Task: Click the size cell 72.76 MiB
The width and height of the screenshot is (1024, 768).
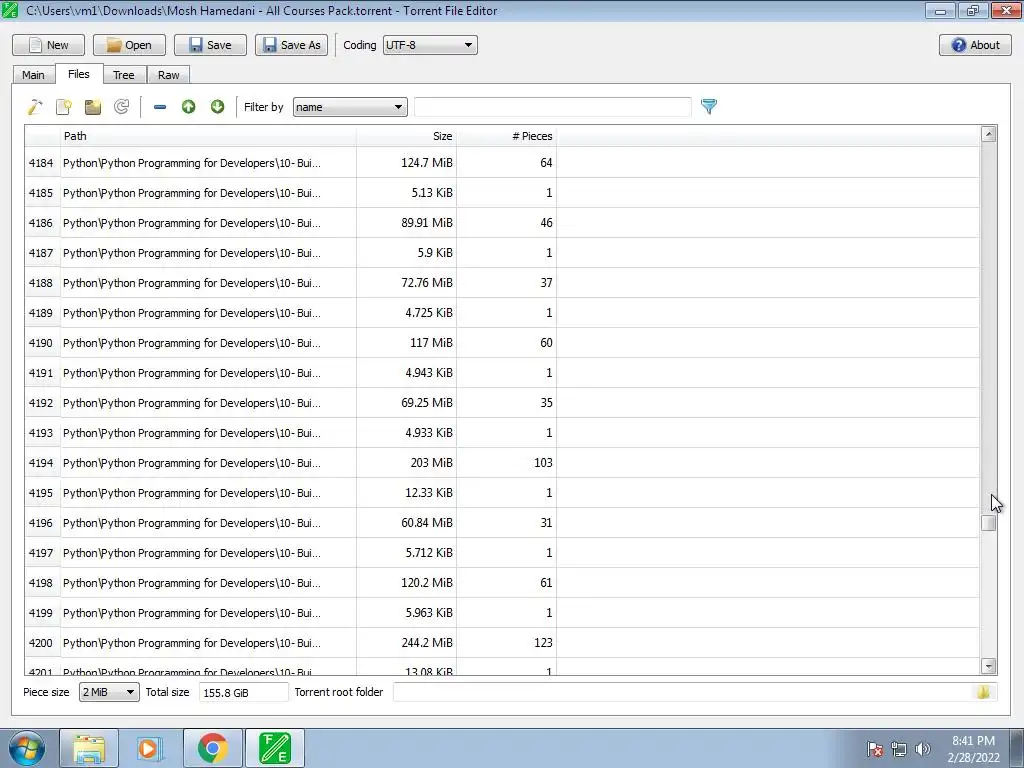Action: click(x=406, y=283)
